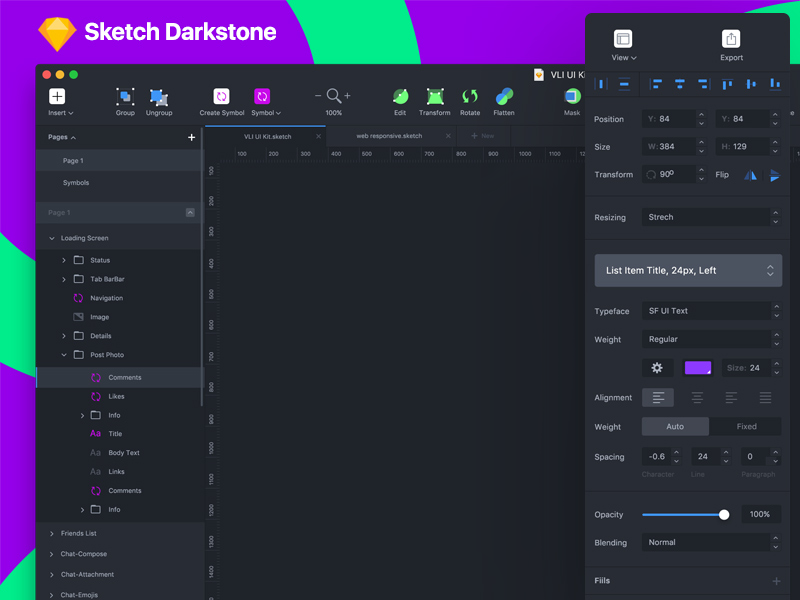Click the Create Symbol icon

click(x=222, y=97)
